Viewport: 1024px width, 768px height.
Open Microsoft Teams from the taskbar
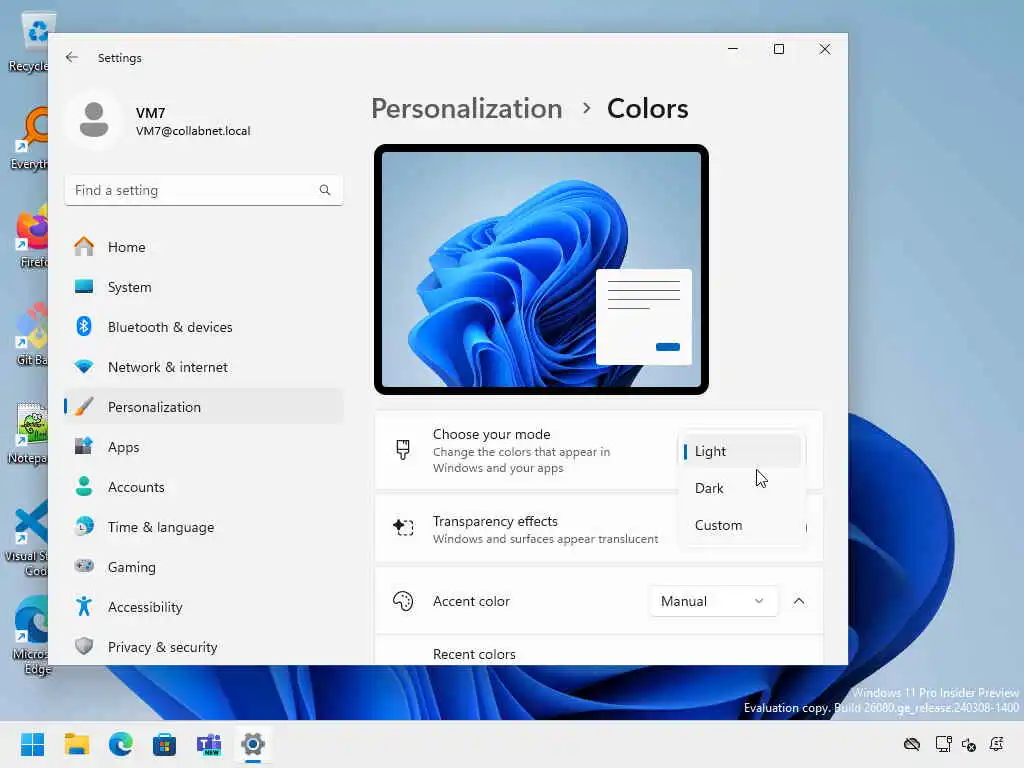click(209, 744)
